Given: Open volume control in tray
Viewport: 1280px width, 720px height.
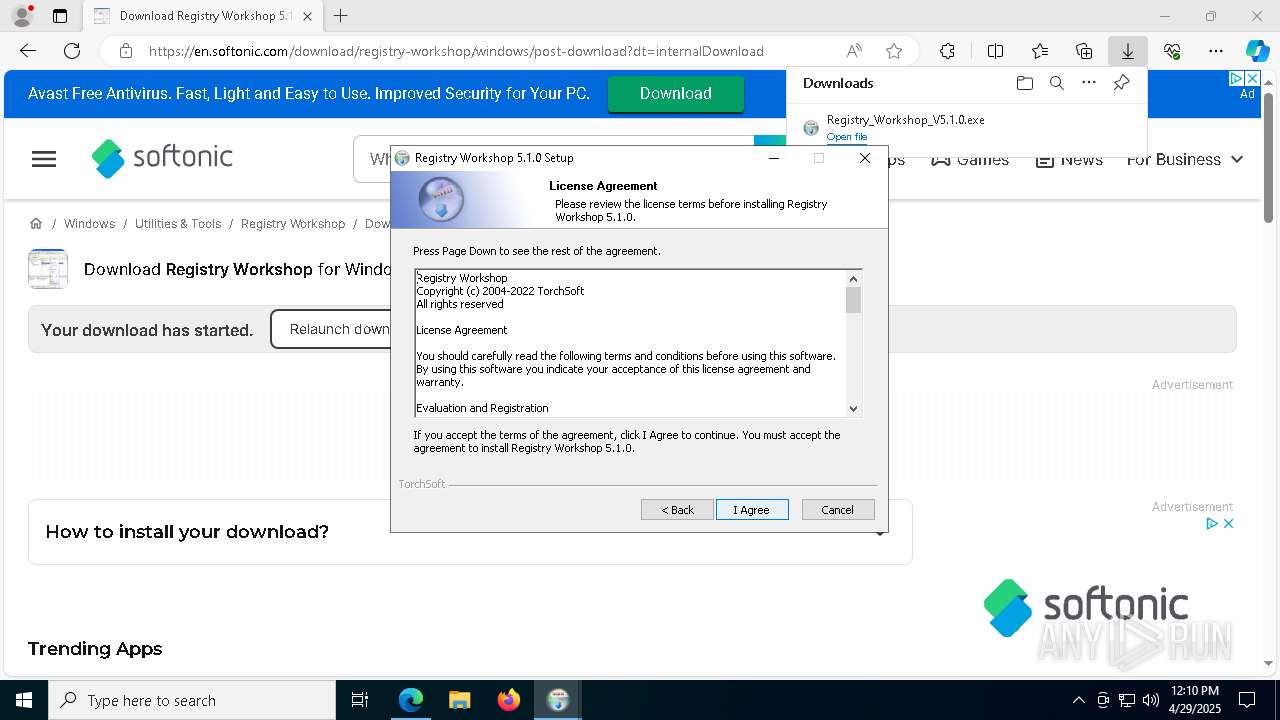Looking at the screenshot, I should (x=1150, y=700).
